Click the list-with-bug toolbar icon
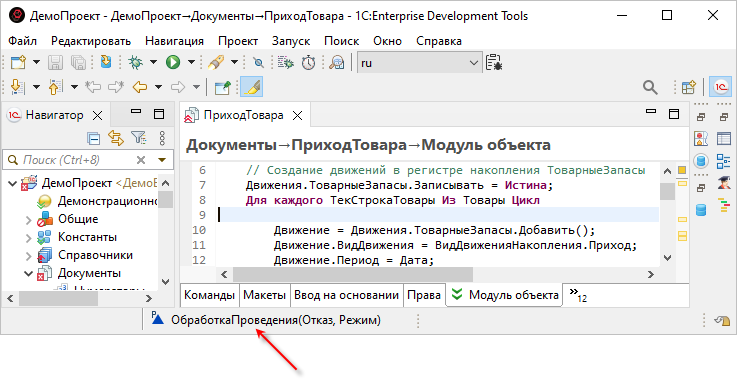The image size is (737, 381). (286, 62)
